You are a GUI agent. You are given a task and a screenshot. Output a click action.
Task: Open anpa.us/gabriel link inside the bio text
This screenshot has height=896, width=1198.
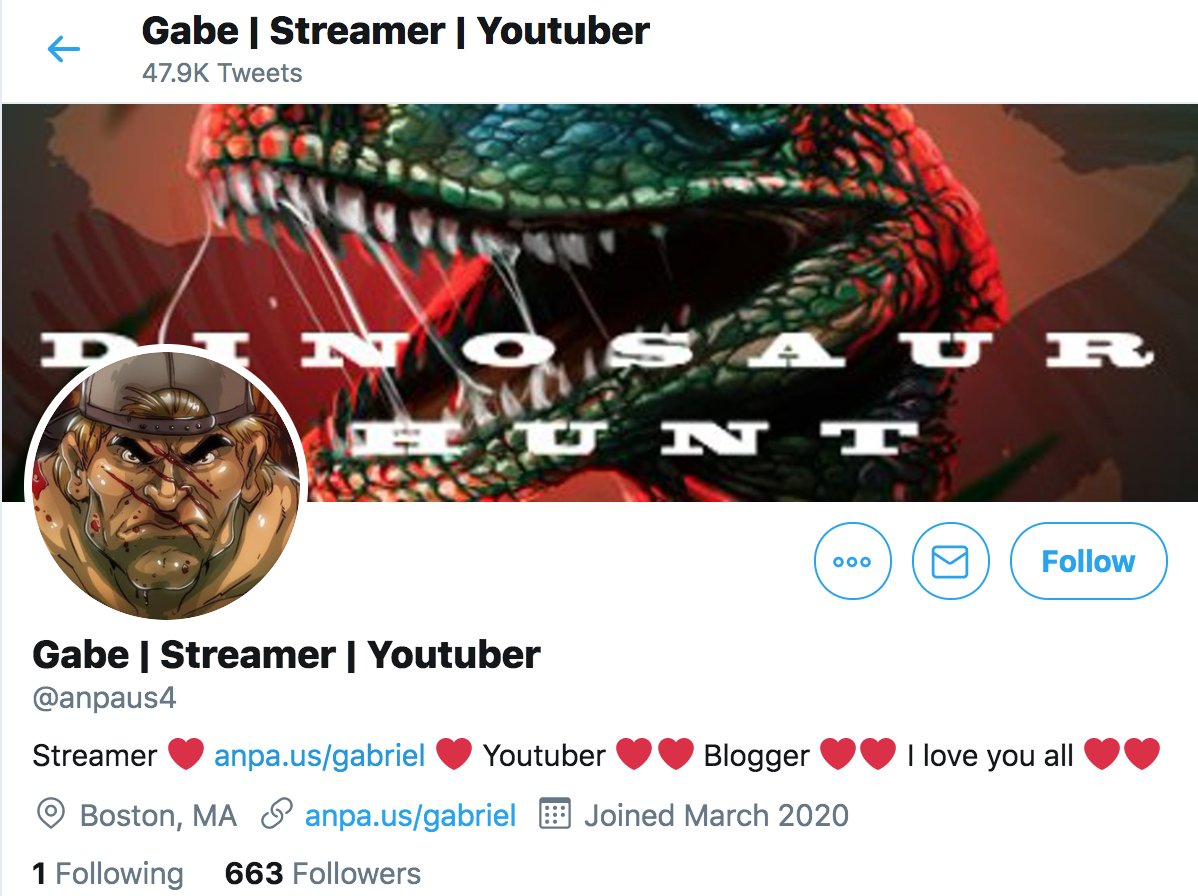(x=319, y=755)
